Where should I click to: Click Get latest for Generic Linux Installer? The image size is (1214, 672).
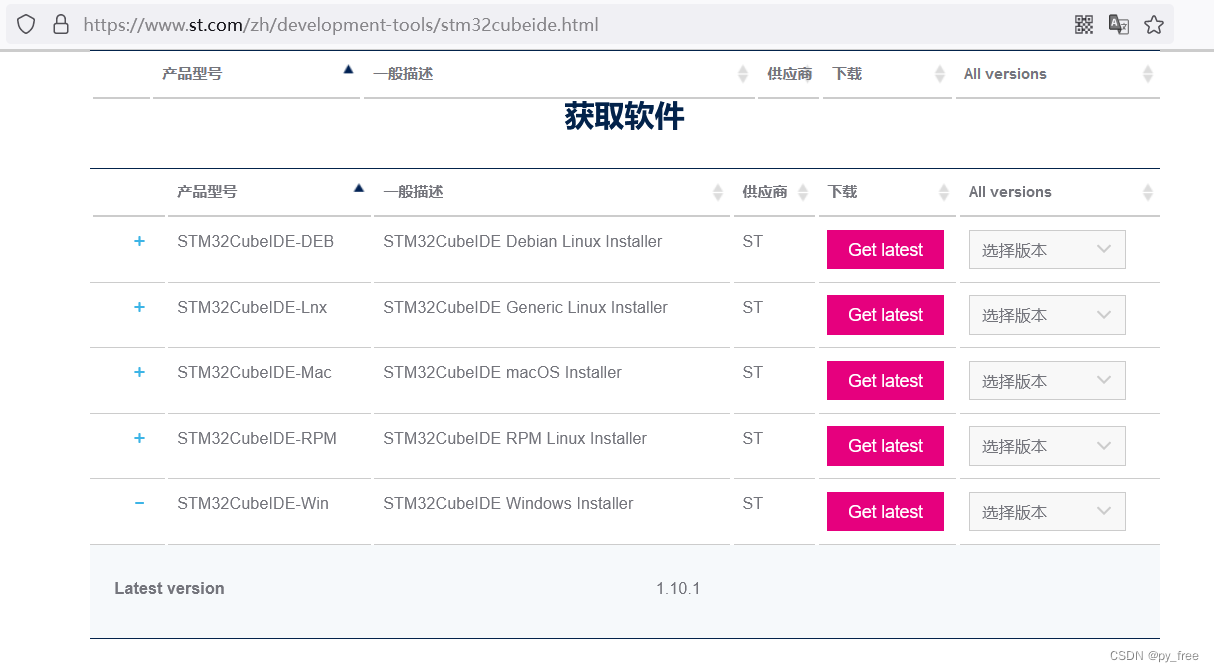click(x=885, y=315)
